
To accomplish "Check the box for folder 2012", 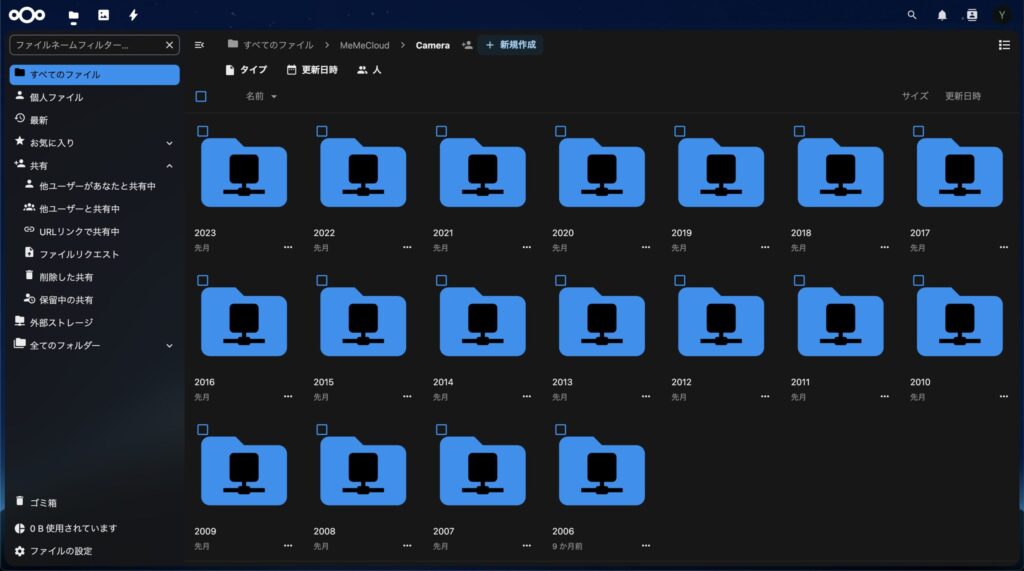I will [x=680, y=280].
